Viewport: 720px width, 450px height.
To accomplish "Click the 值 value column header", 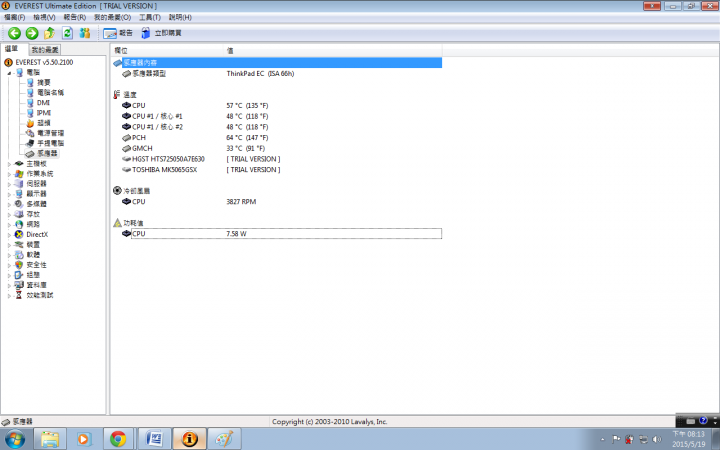I will [x=333, y=51].
